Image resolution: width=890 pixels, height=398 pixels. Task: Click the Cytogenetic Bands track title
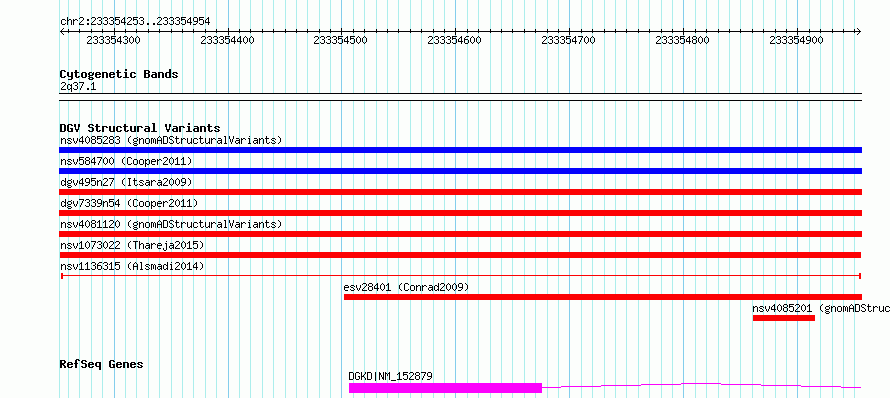click(x=119, y=74)
